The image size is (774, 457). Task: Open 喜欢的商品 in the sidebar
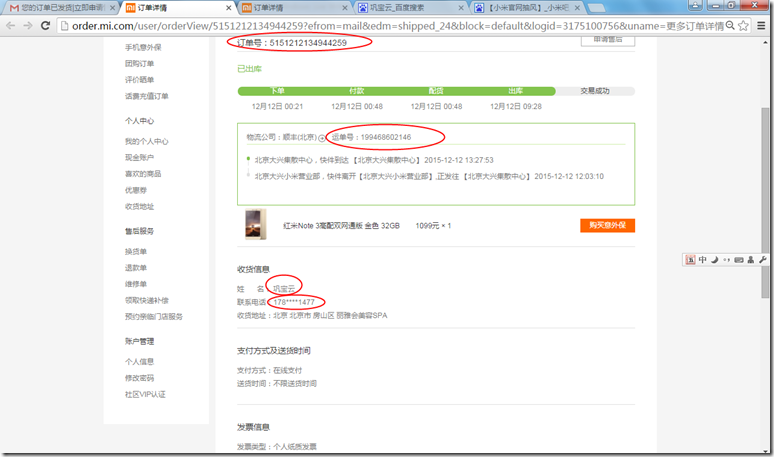[143, 174]
